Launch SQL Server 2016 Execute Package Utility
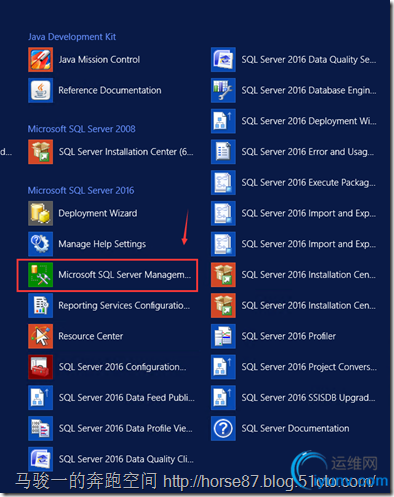Viewport: 394px width, 497px height. coord(293,183)
